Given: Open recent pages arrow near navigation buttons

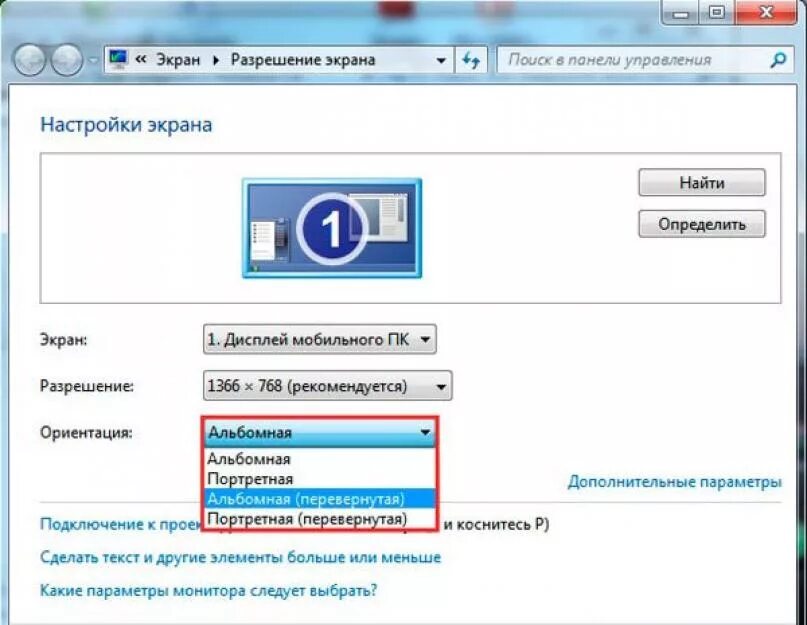Looking at the screenshot, I should click(x=93, y=60).
